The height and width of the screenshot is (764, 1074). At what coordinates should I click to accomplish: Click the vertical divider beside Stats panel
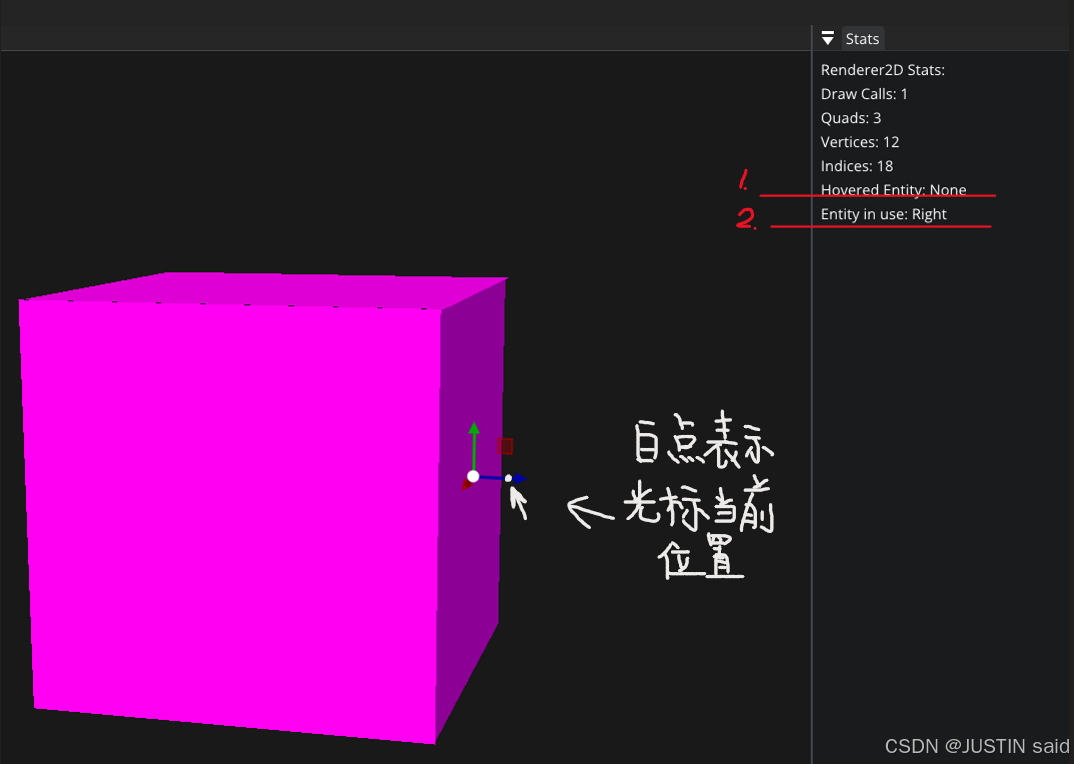coord(812,400)
